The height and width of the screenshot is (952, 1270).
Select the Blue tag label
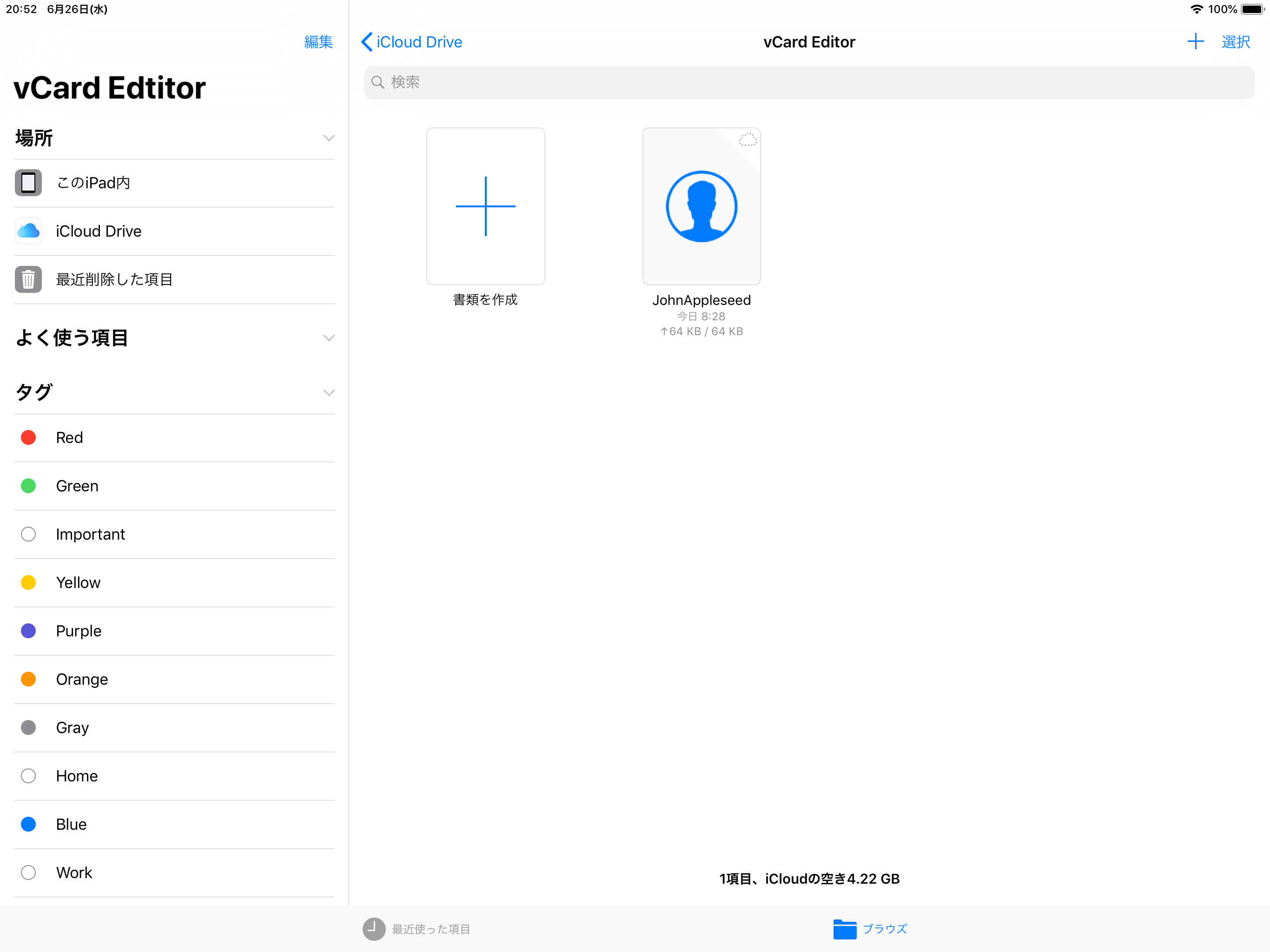tap(71, 824)
